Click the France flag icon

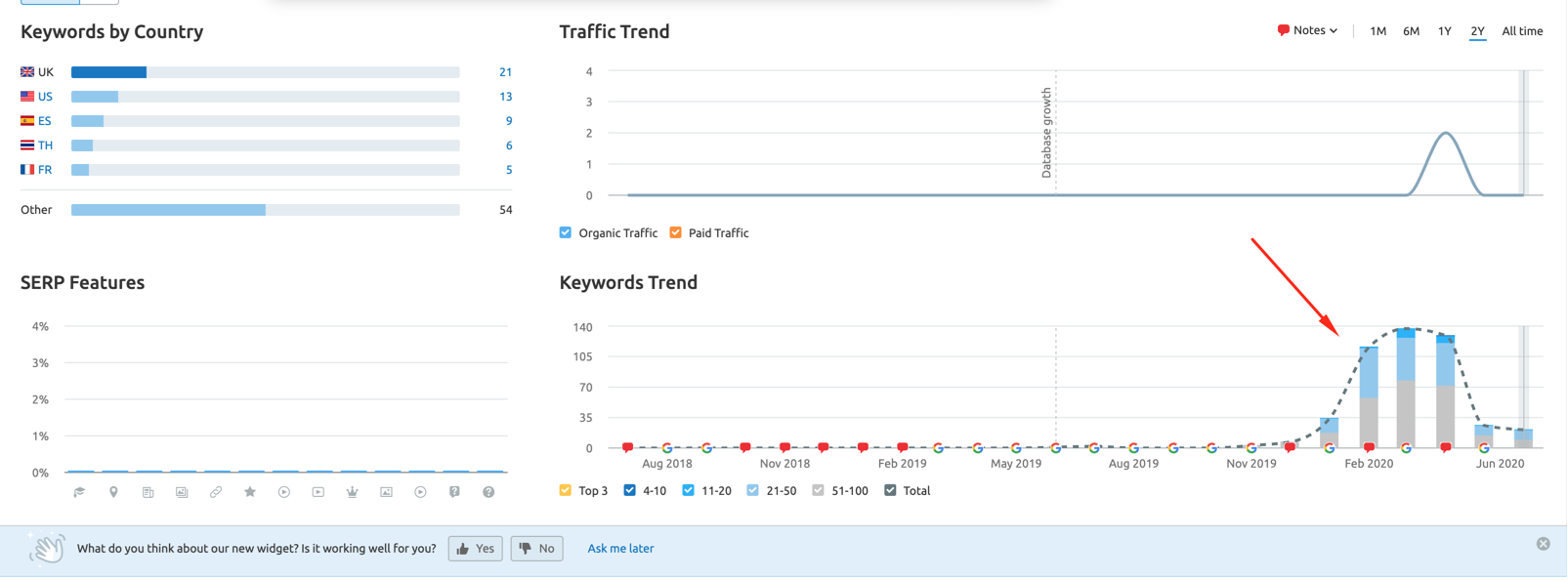point(27,170)
